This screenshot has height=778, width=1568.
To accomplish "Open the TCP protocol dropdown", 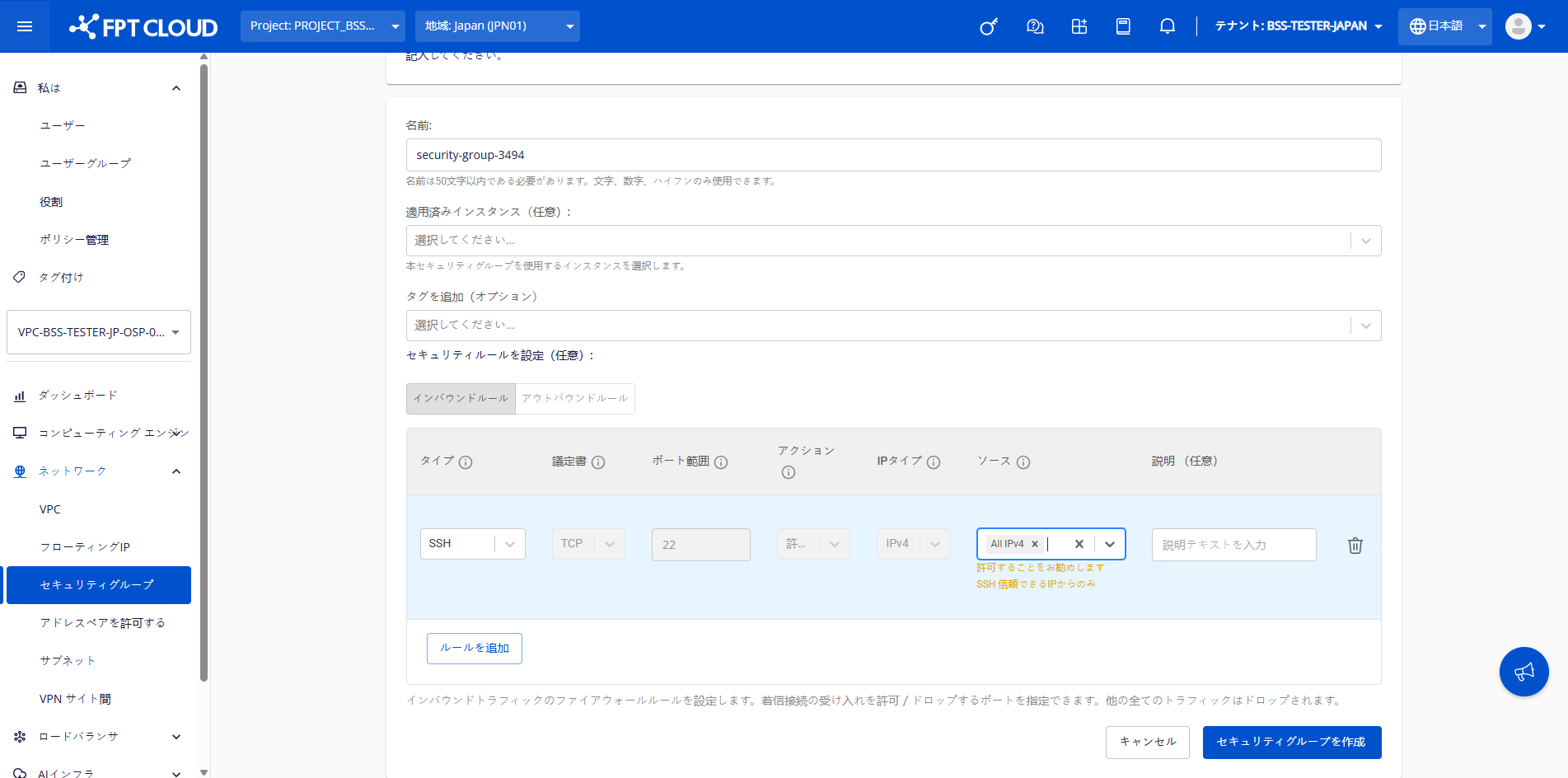I will point(588,544).
